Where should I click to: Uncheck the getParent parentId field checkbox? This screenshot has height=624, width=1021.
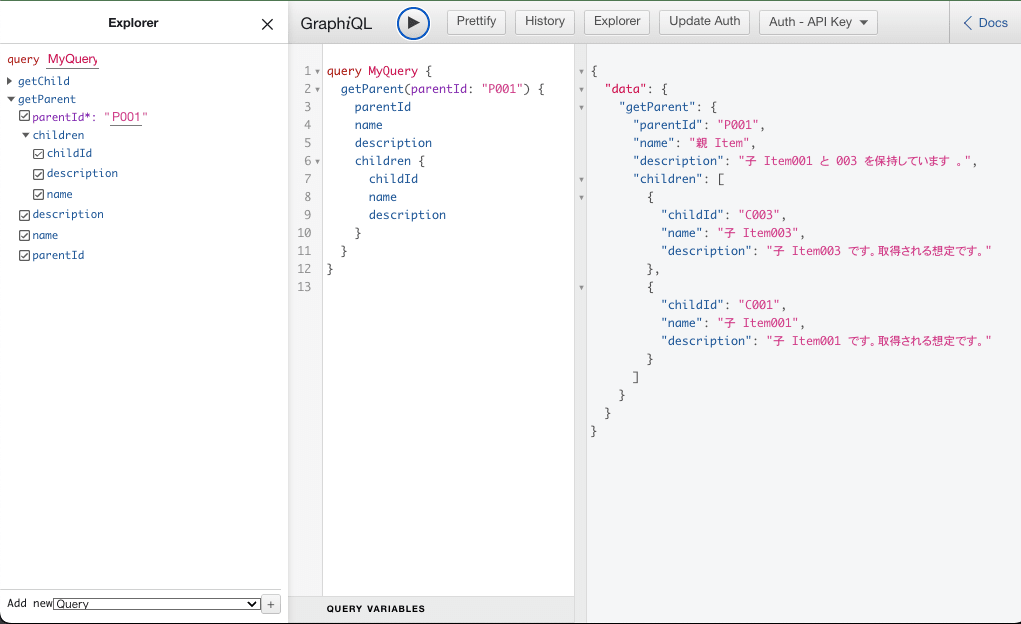click(x=25, y=255)
